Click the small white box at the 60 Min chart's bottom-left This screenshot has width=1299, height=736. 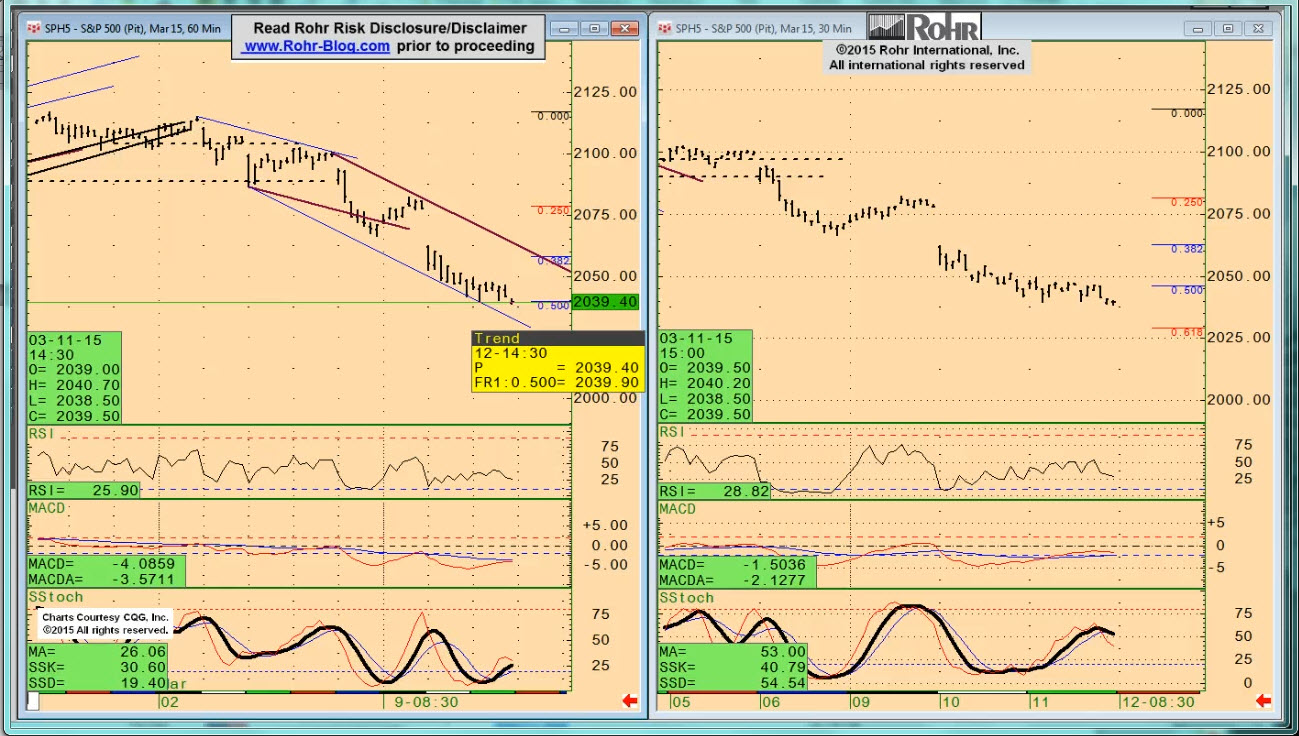[x=33, y=702]
